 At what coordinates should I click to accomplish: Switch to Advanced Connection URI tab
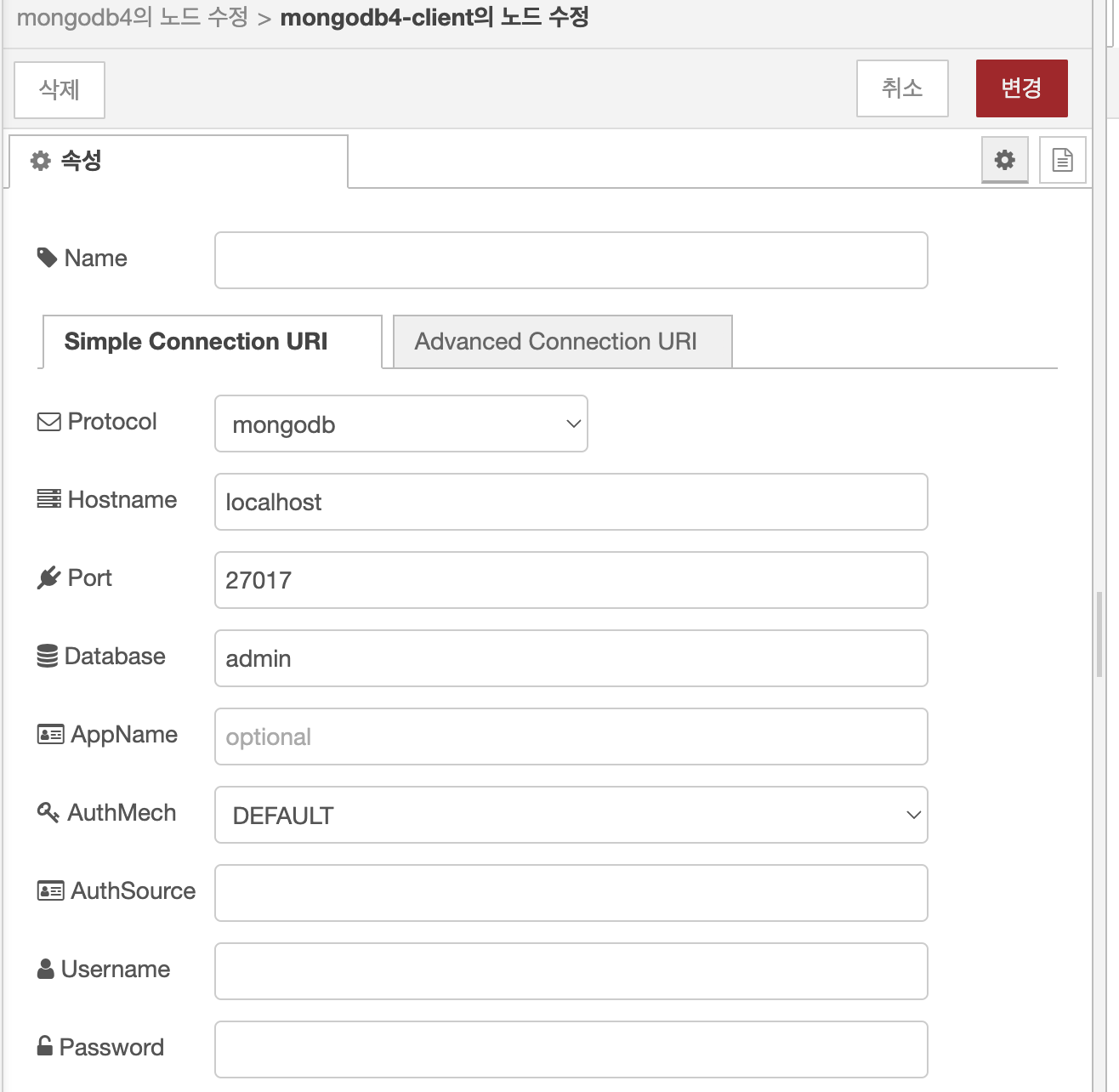point(562,342)
